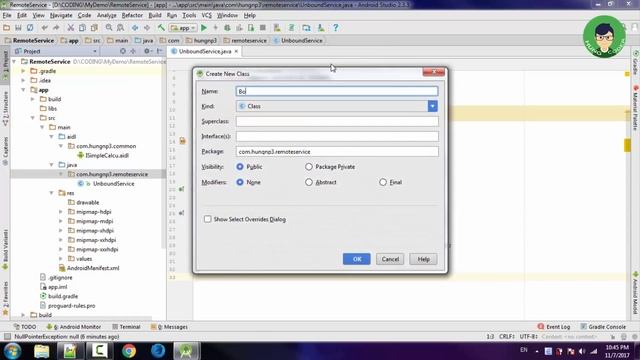Open the Refactor menu
Viewport: 640px width, 360px height.
(132, 16)
